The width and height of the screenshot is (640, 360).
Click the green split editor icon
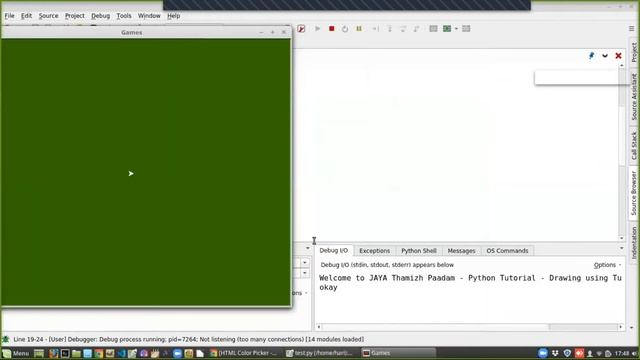click(447, 29)
